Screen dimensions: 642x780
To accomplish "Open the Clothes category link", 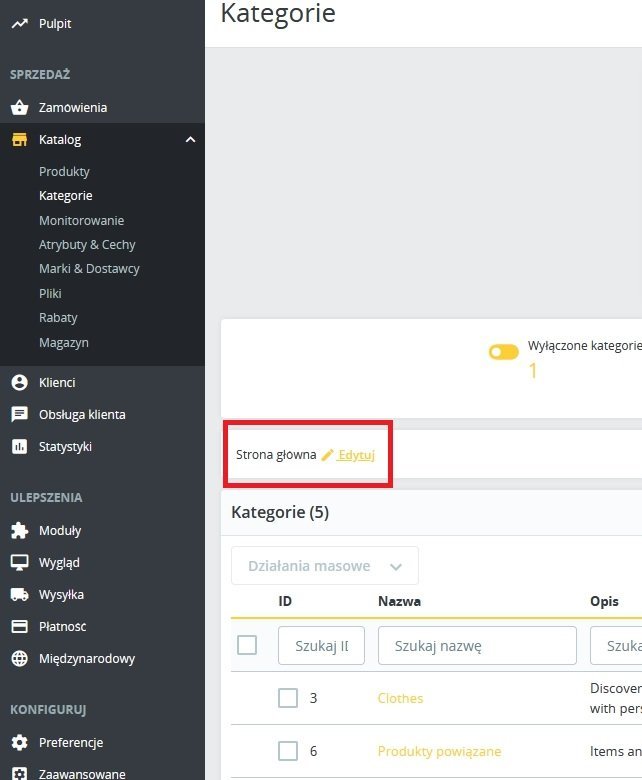I will coord(400,698).
